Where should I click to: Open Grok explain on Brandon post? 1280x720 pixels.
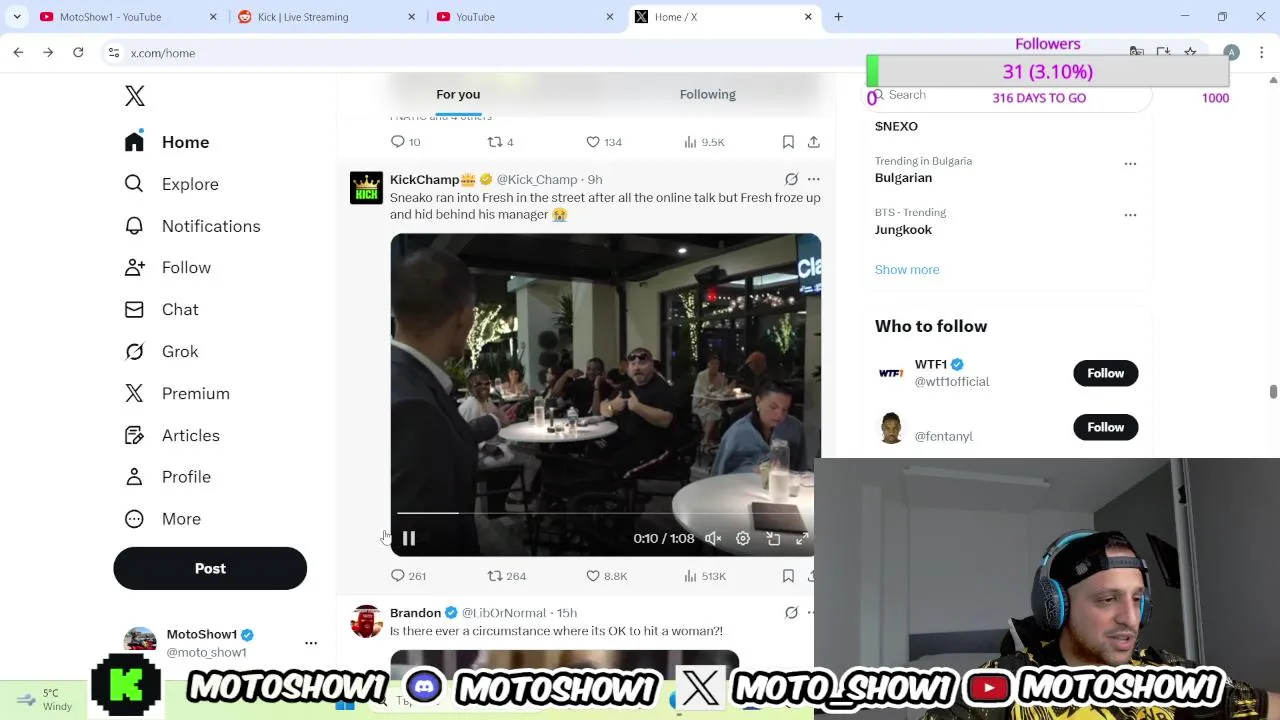coord(791,613)
